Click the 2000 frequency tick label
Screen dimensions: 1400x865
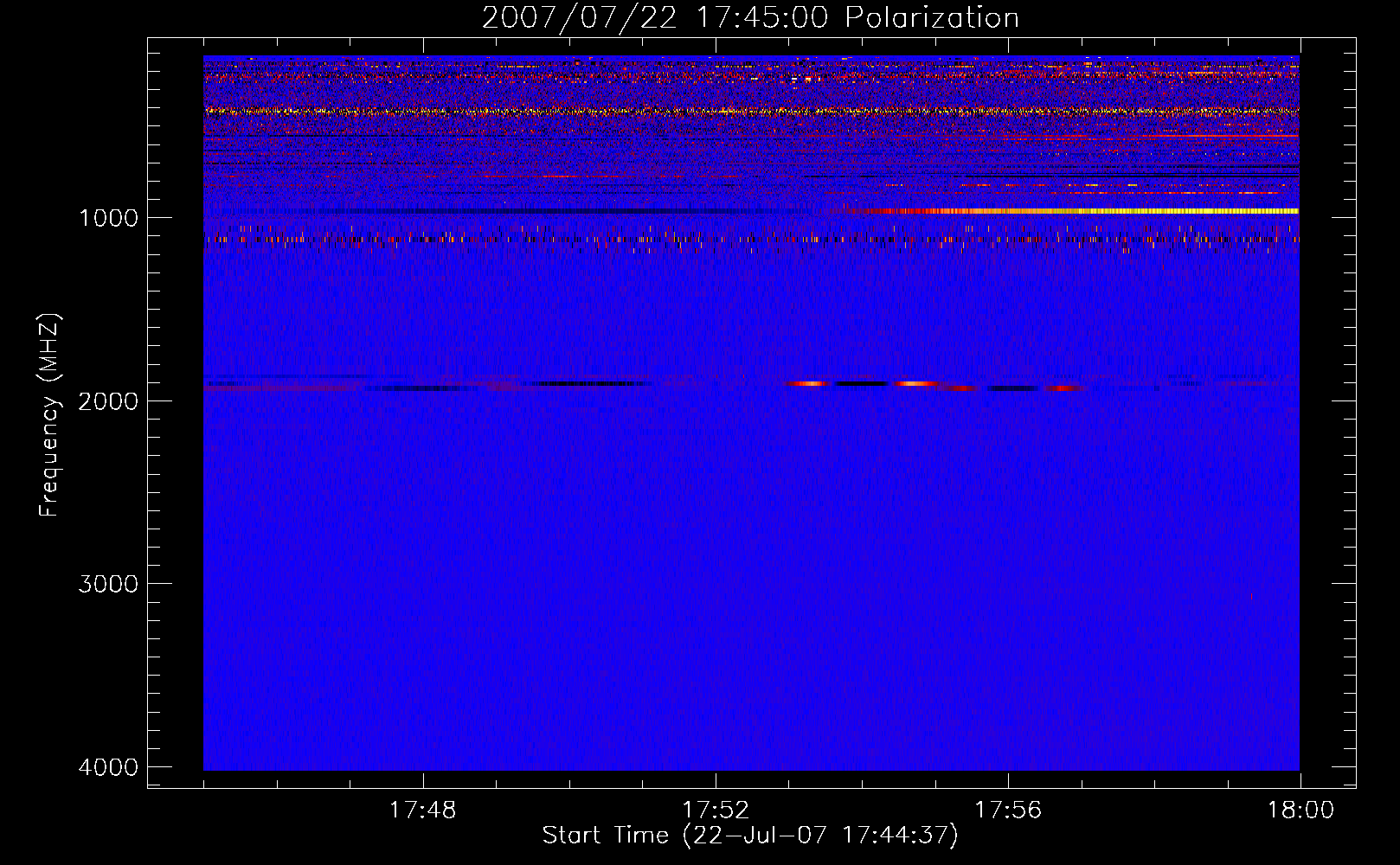pos(108,400)
